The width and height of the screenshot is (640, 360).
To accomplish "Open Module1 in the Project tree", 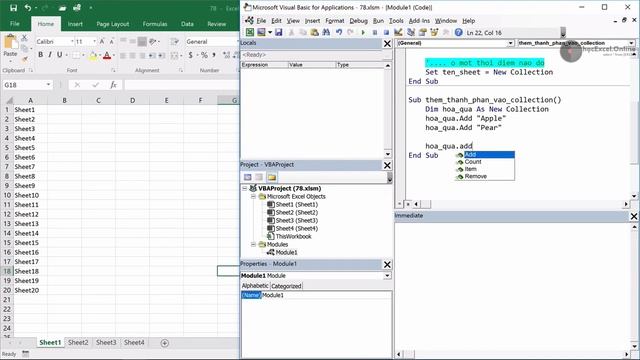I will (x=286, y=252).
